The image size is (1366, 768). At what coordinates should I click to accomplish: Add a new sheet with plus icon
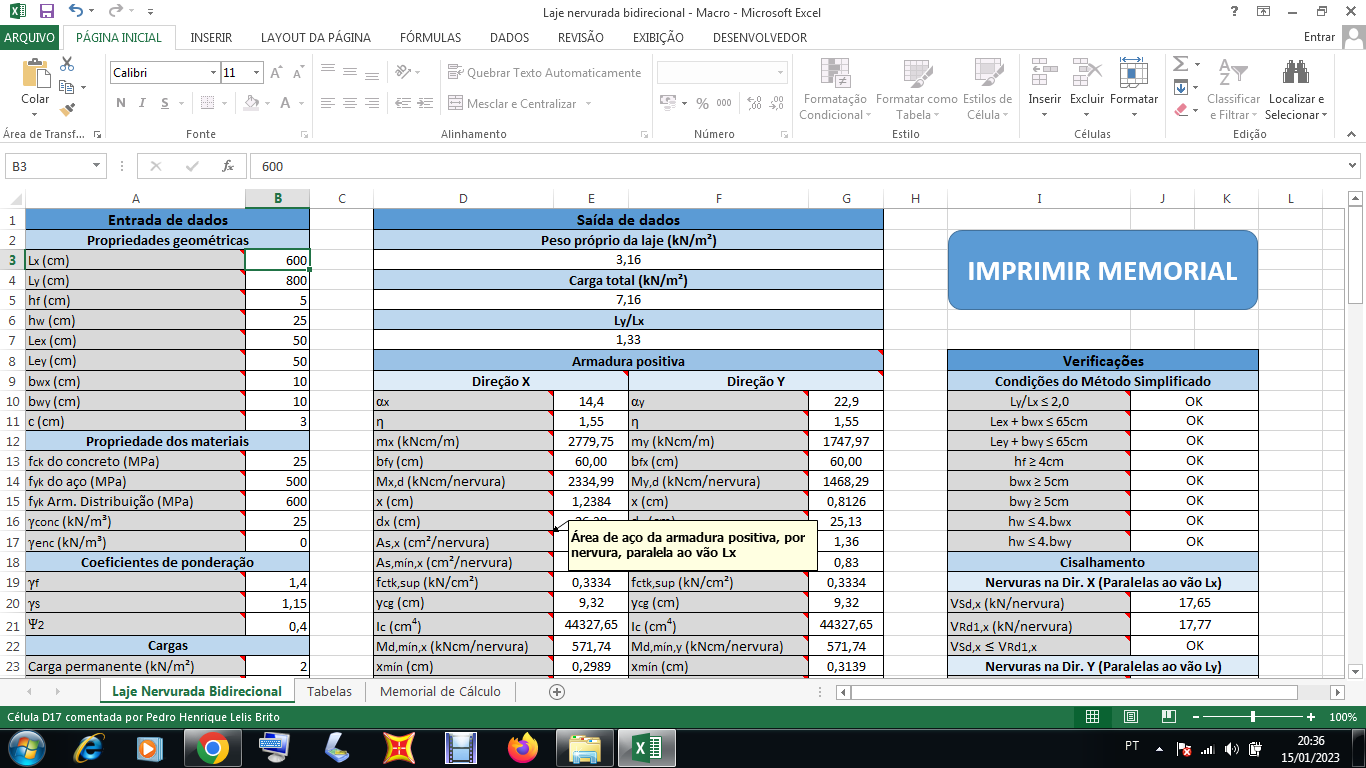pos(557,691)
